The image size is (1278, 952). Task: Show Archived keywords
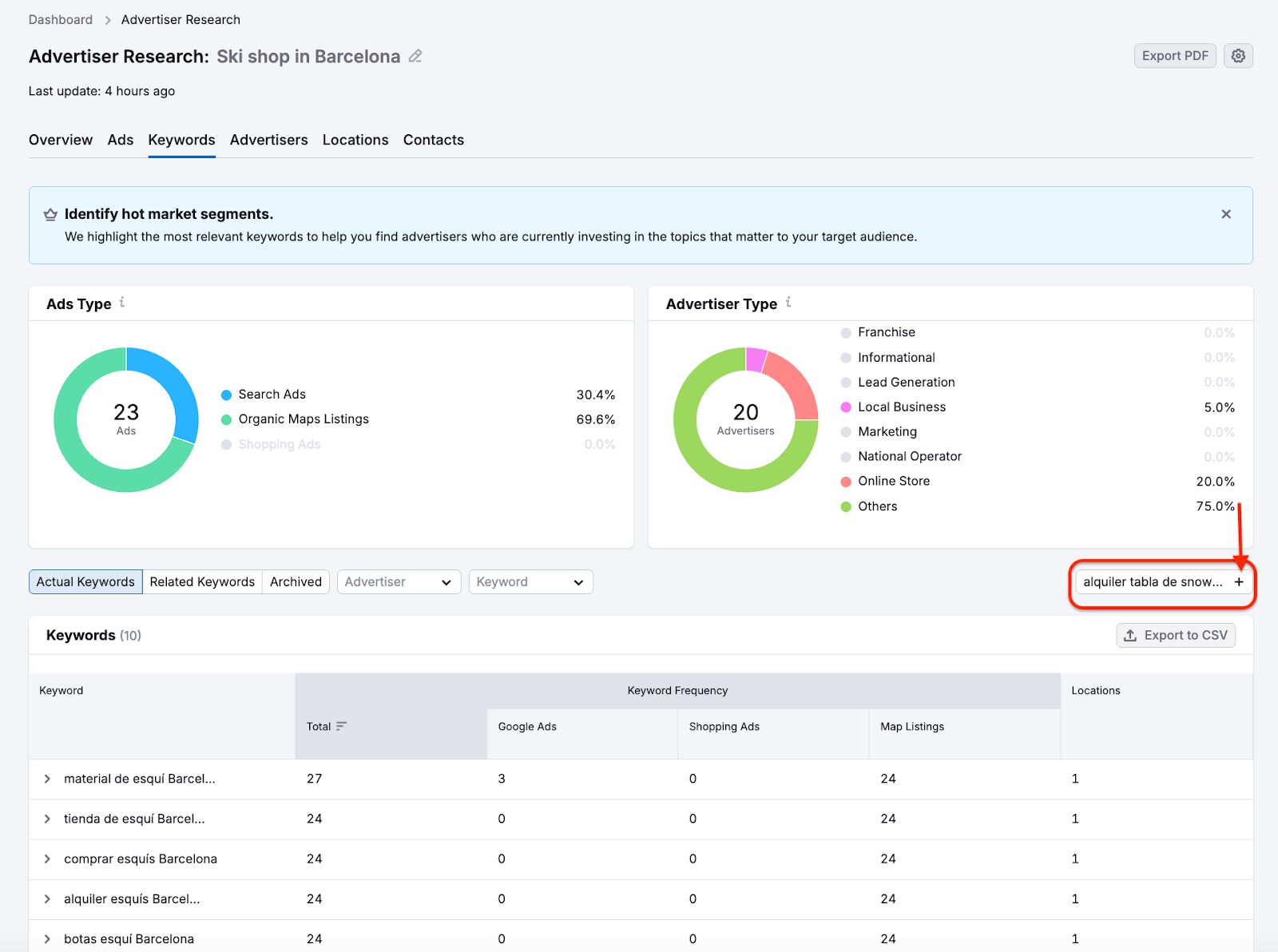[x=296, y=581]
